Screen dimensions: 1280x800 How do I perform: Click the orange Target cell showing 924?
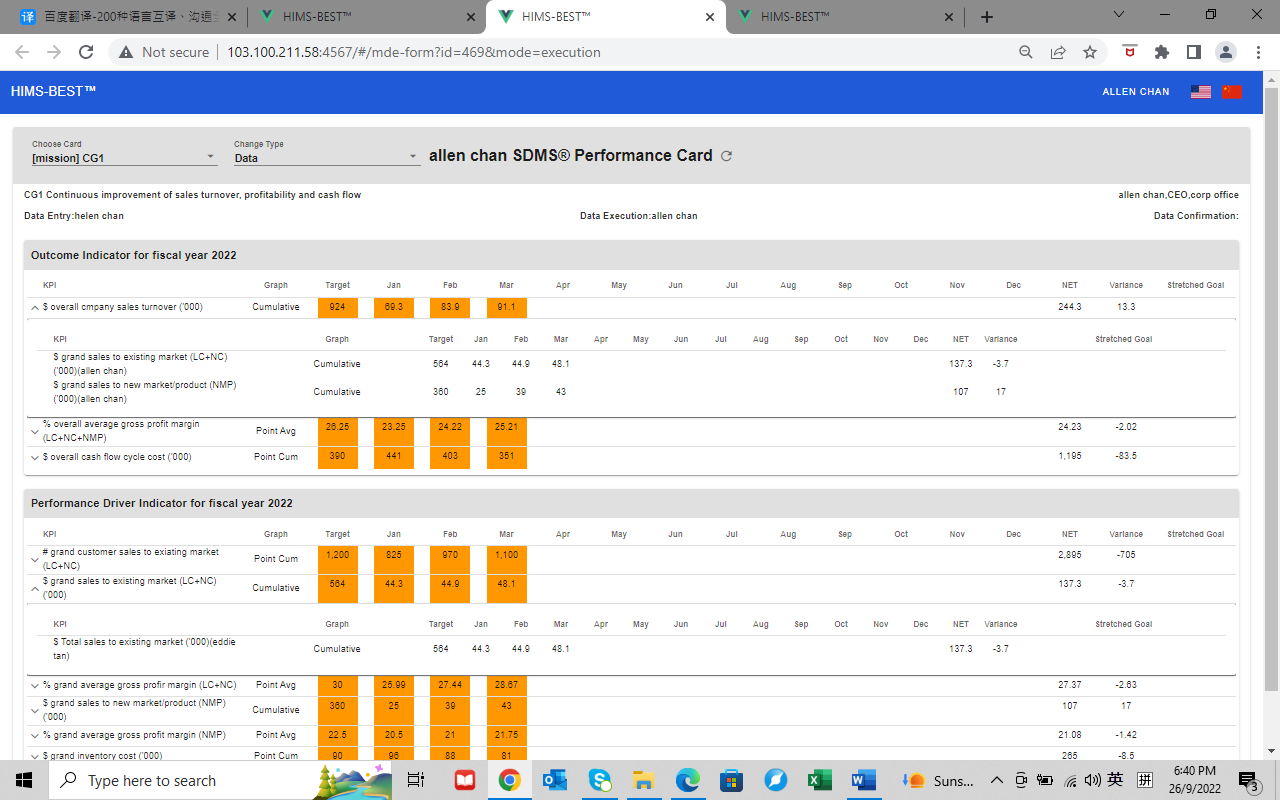[337, 307]
